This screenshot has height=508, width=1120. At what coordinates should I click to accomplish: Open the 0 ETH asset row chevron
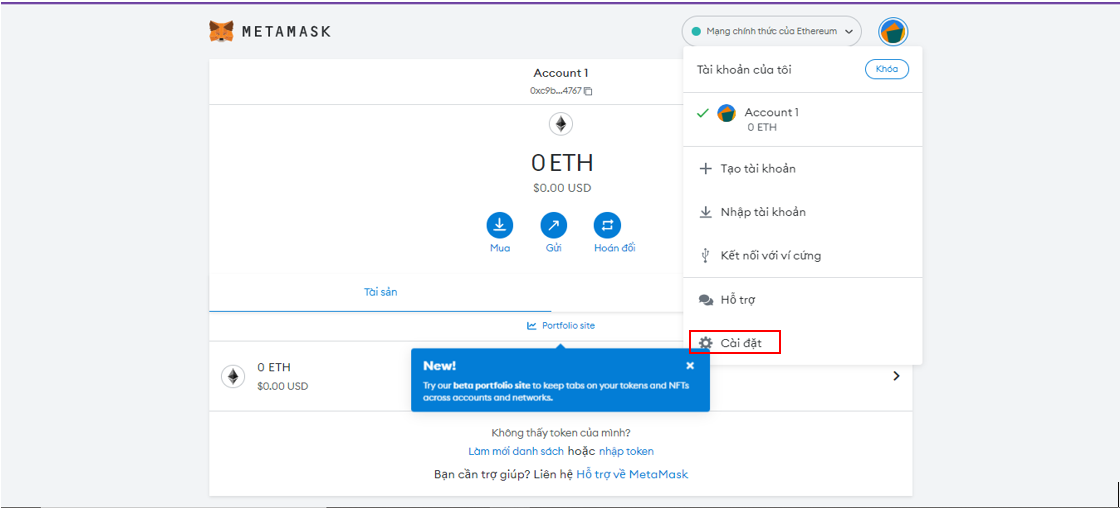(x=896, y=376)
